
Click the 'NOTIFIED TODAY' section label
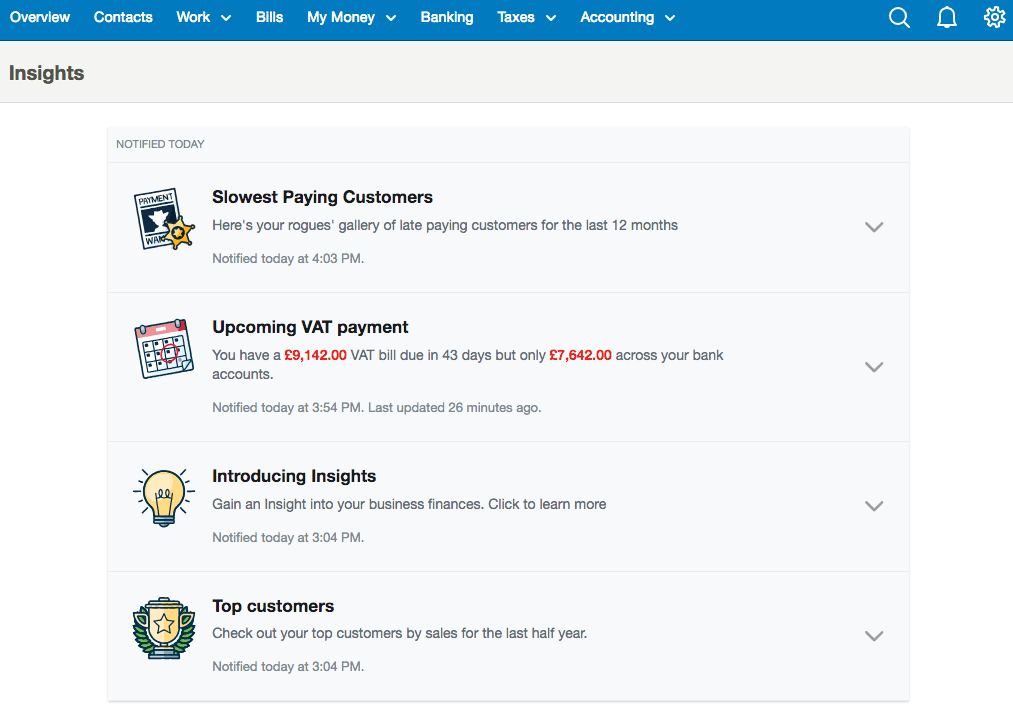click(160, 144)
